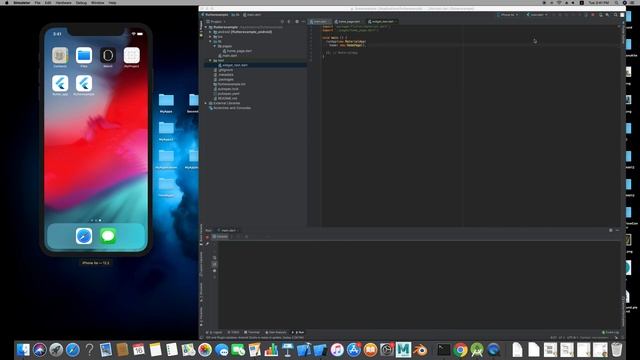Image resolution: width=640 pixels, height=360 pixels.
Task: Open Google Chrome from the Dock
Action: pos(460,350)
